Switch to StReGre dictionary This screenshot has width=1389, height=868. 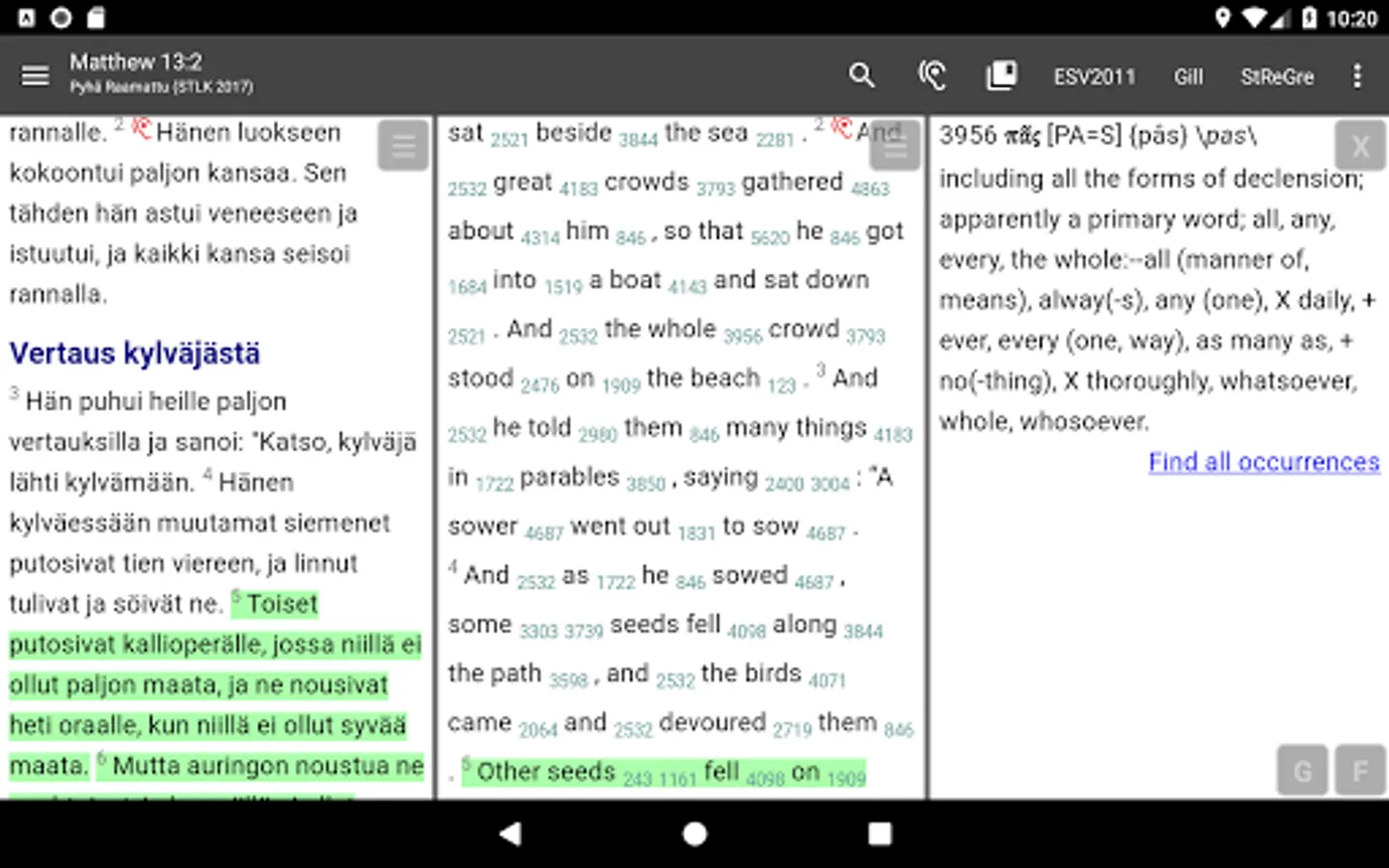tap(1277, 76)
